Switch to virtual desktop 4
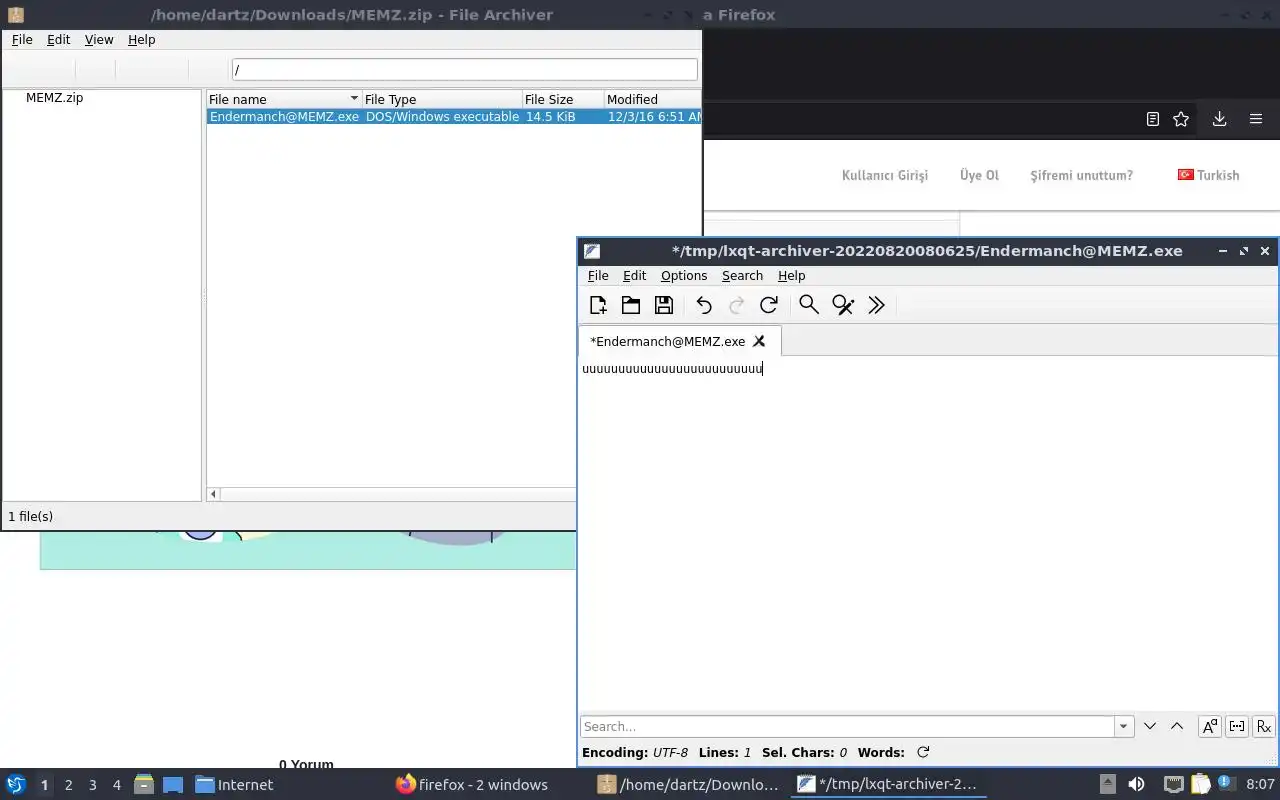 117,785
